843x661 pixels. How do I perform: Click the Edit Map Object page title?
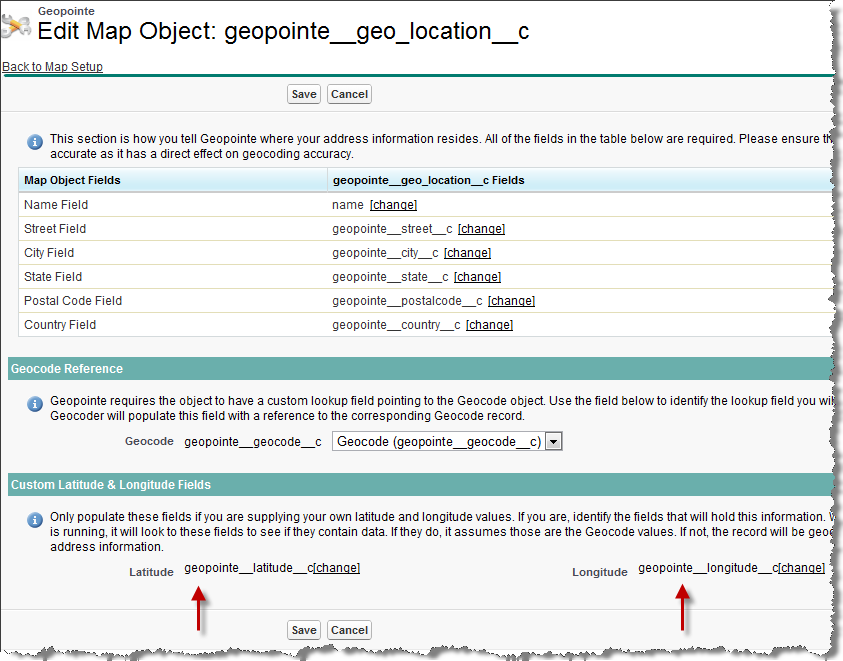(283, 31)
